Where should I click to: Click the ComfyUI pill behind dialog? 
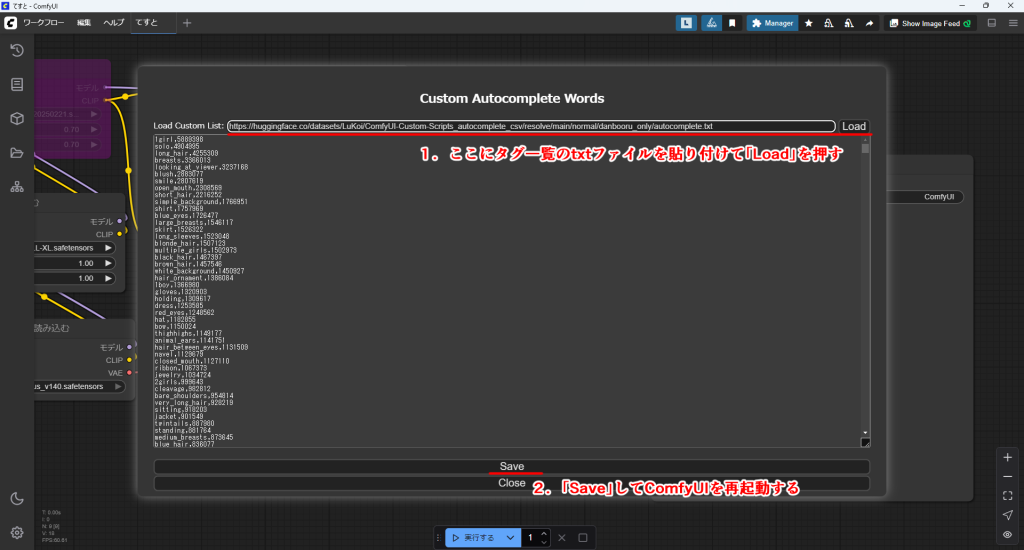click(x=925, y=197)
